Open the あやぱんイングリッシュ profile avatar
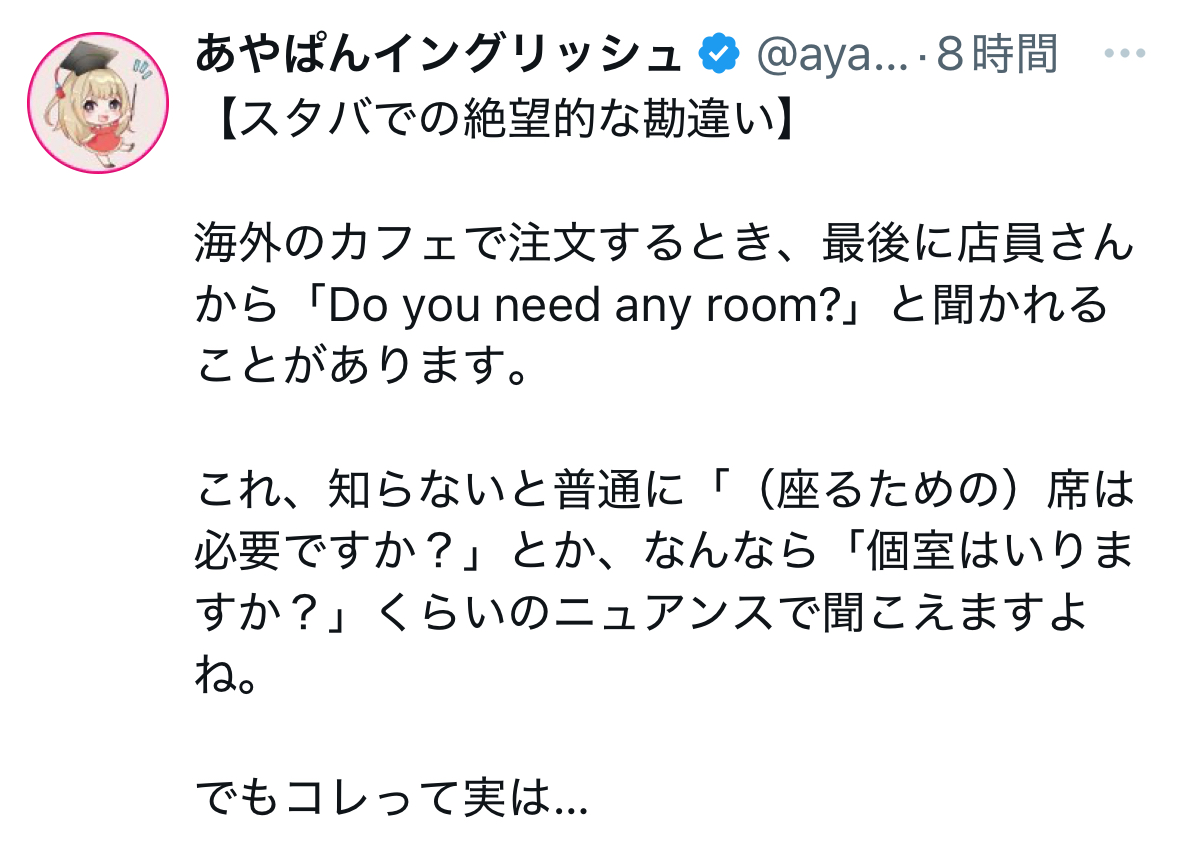1179x848 pixels. click(x=94, y=103)
